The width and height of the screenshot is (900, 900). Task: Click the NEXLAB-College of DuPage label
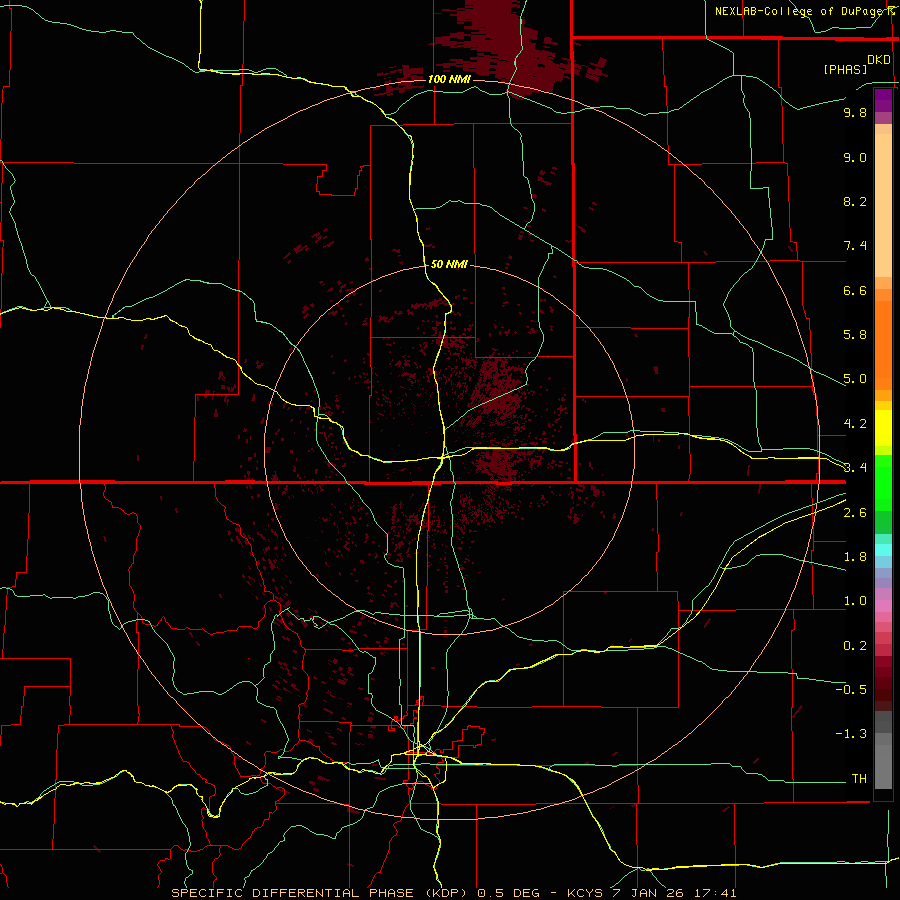[801, 11]
